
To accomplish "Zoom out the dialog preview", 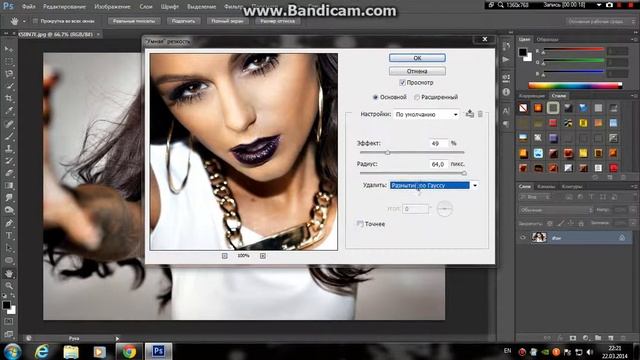I will coord(224,256).
